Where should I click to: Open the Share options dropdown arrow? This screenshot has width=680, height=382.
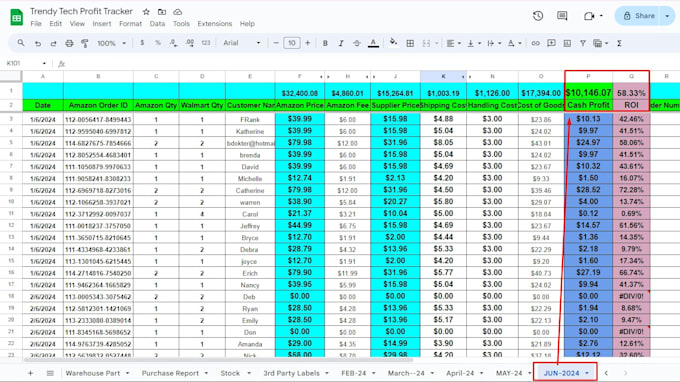pyautogui.click(x=667, y=16)
